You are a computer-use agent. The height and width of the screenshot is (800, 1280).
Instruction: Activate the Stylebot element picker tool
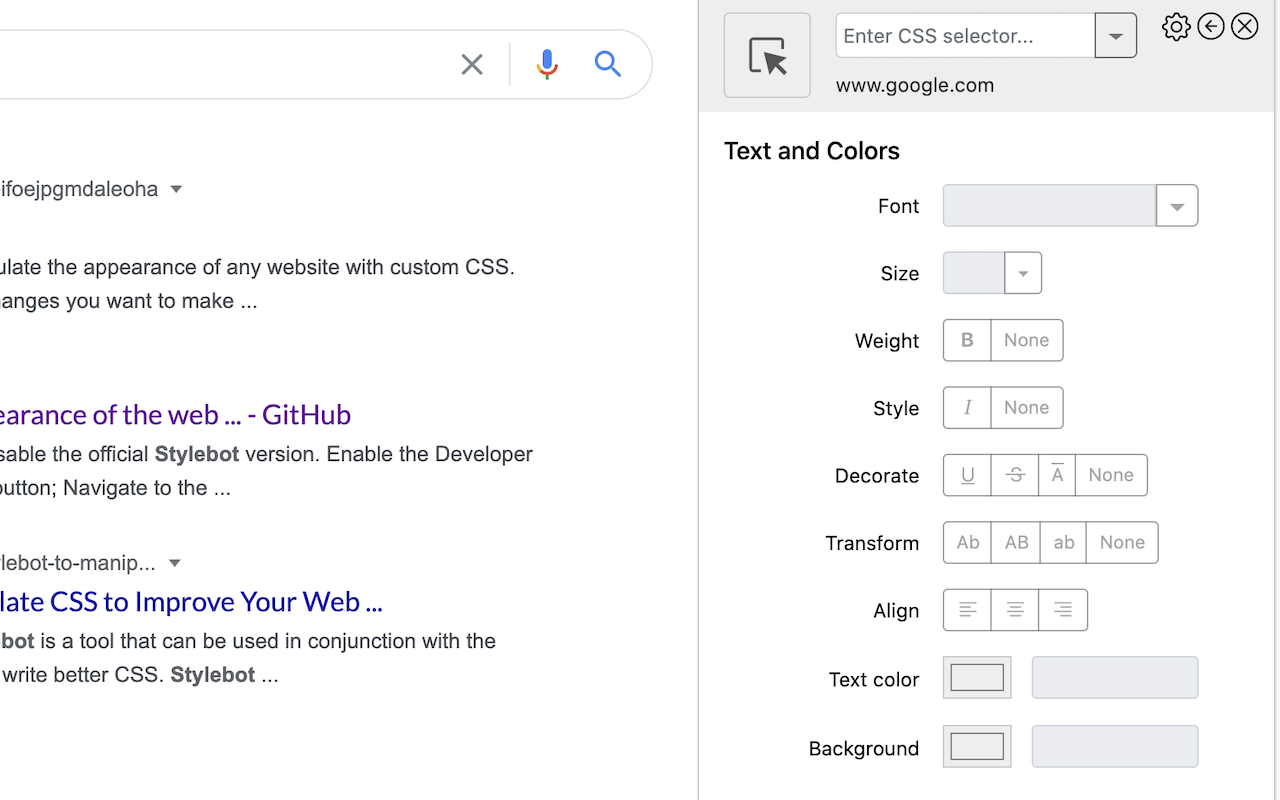(766, 55)
